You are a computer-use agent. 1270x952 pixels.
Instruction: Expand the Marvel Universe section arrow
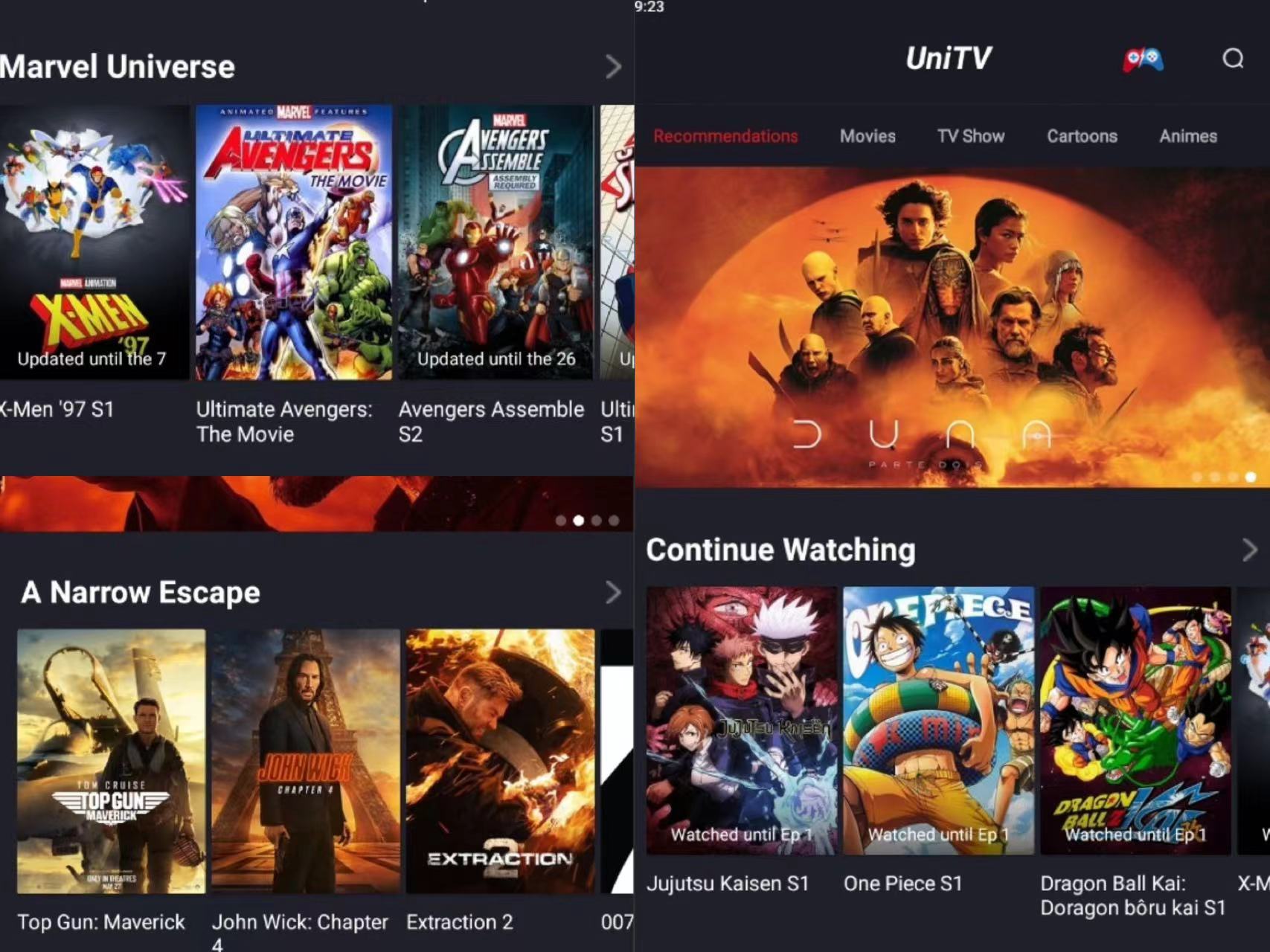[613, 67]
